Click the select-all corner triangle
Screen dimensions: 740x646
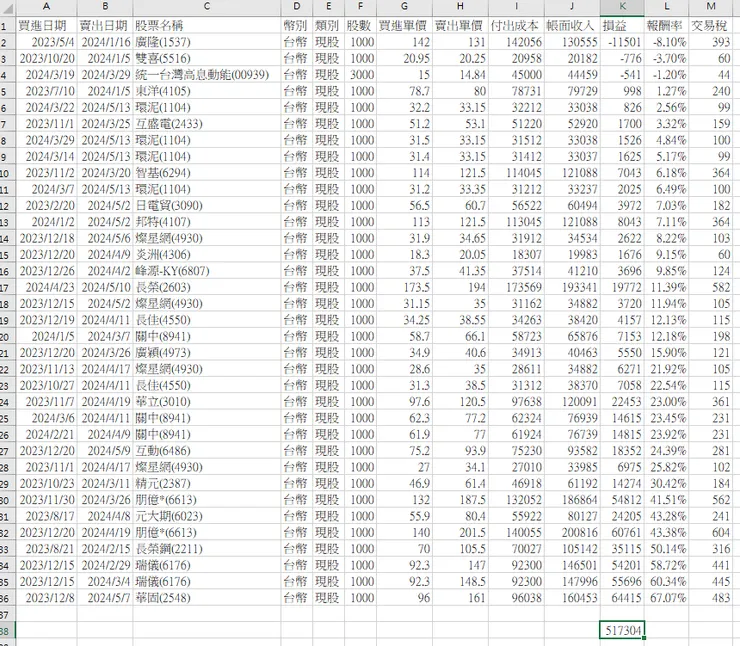(x=8, y=8)
